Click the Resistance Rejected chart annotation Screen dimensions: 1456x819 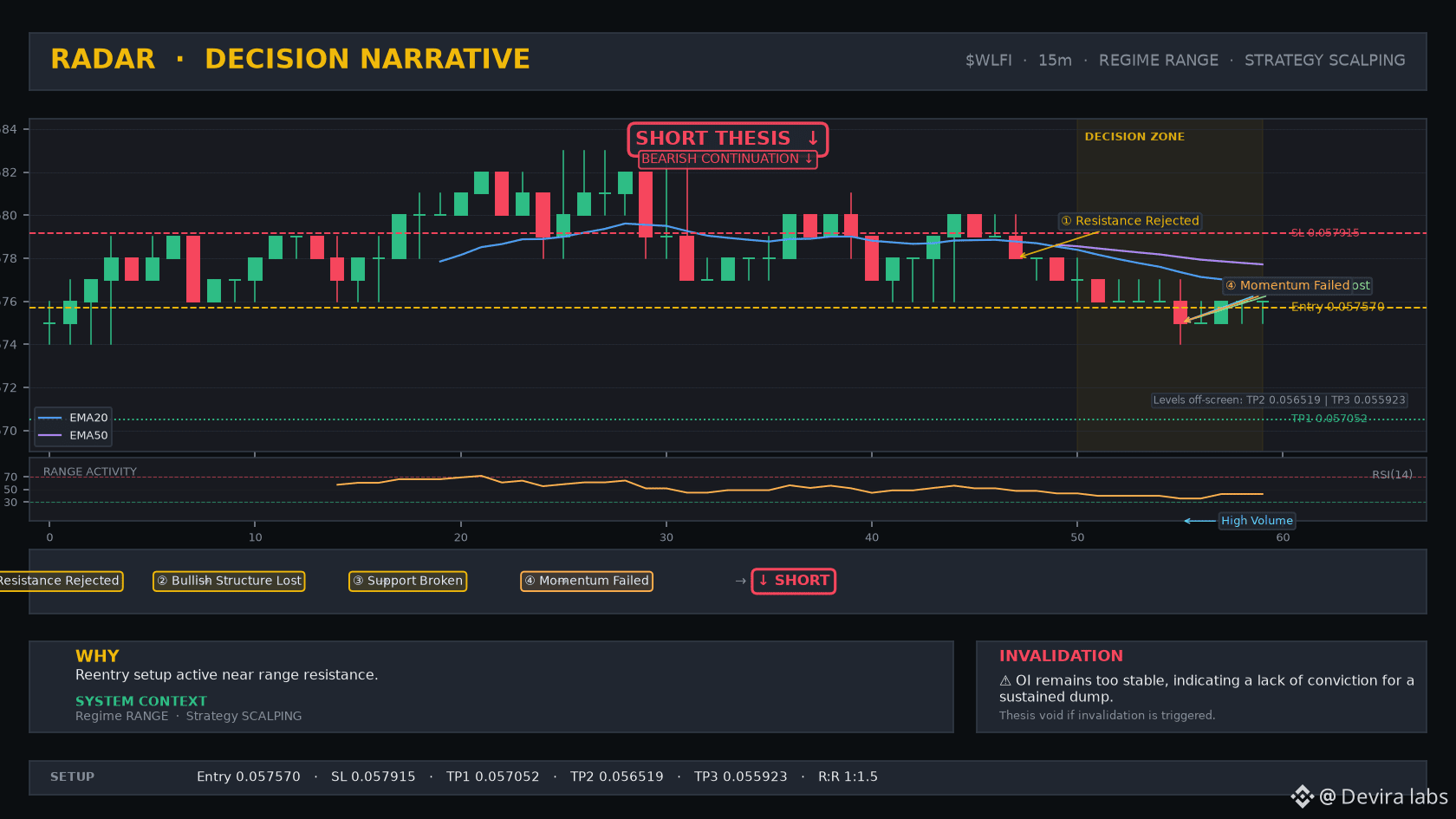click(1130, 221)
